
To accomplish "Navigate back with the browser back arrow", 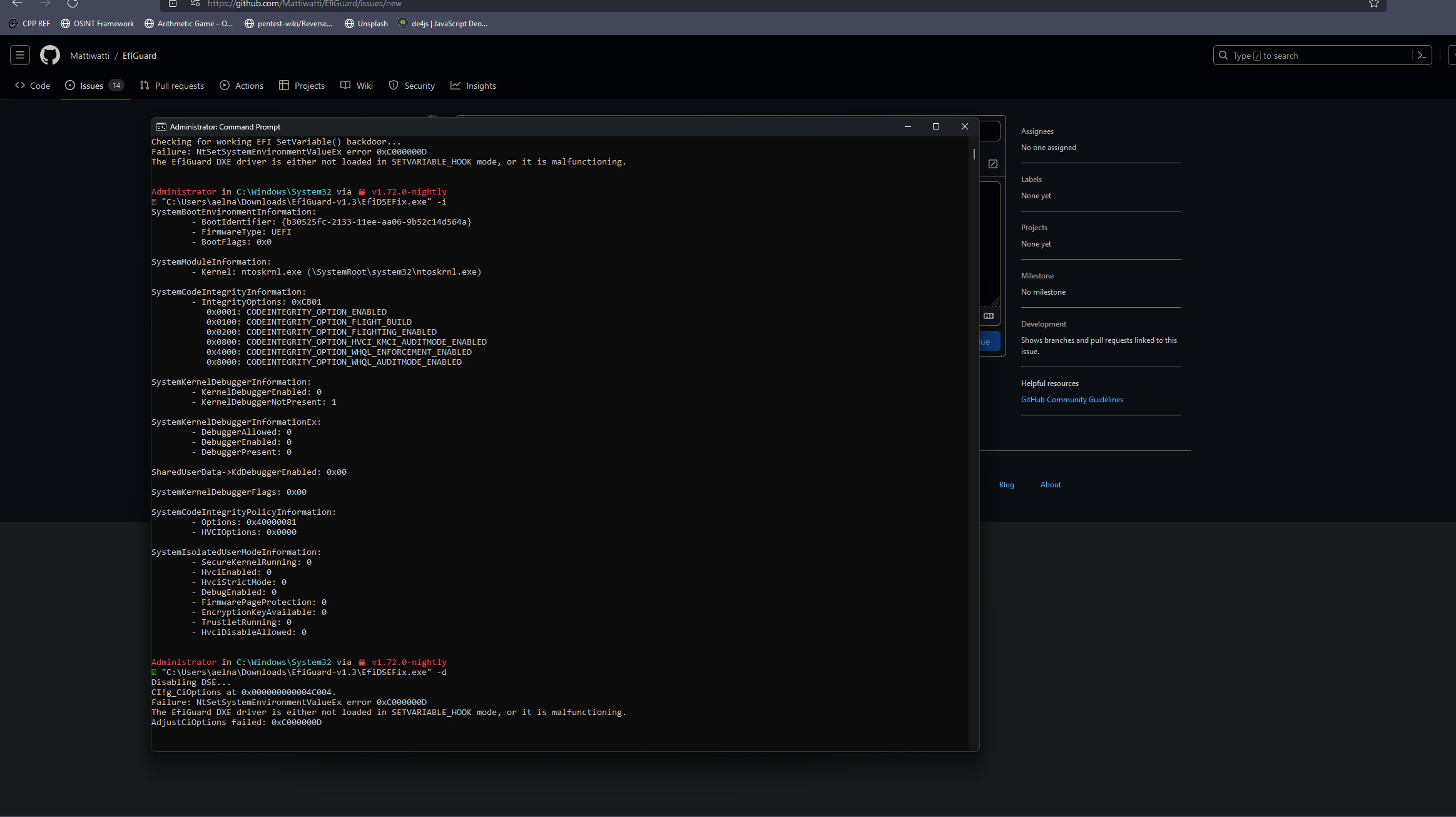I will [16, 4].
